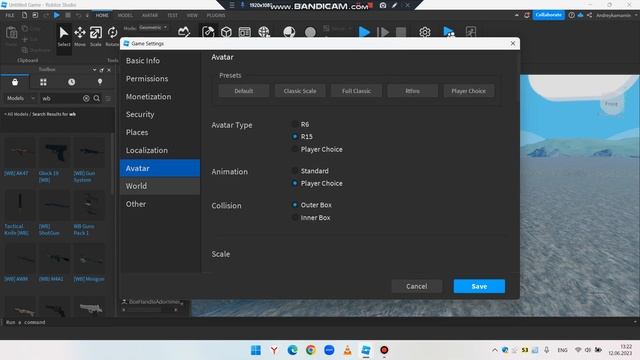
Task: Apply the Default avatar preset
Action: click(x=244, y=91)
